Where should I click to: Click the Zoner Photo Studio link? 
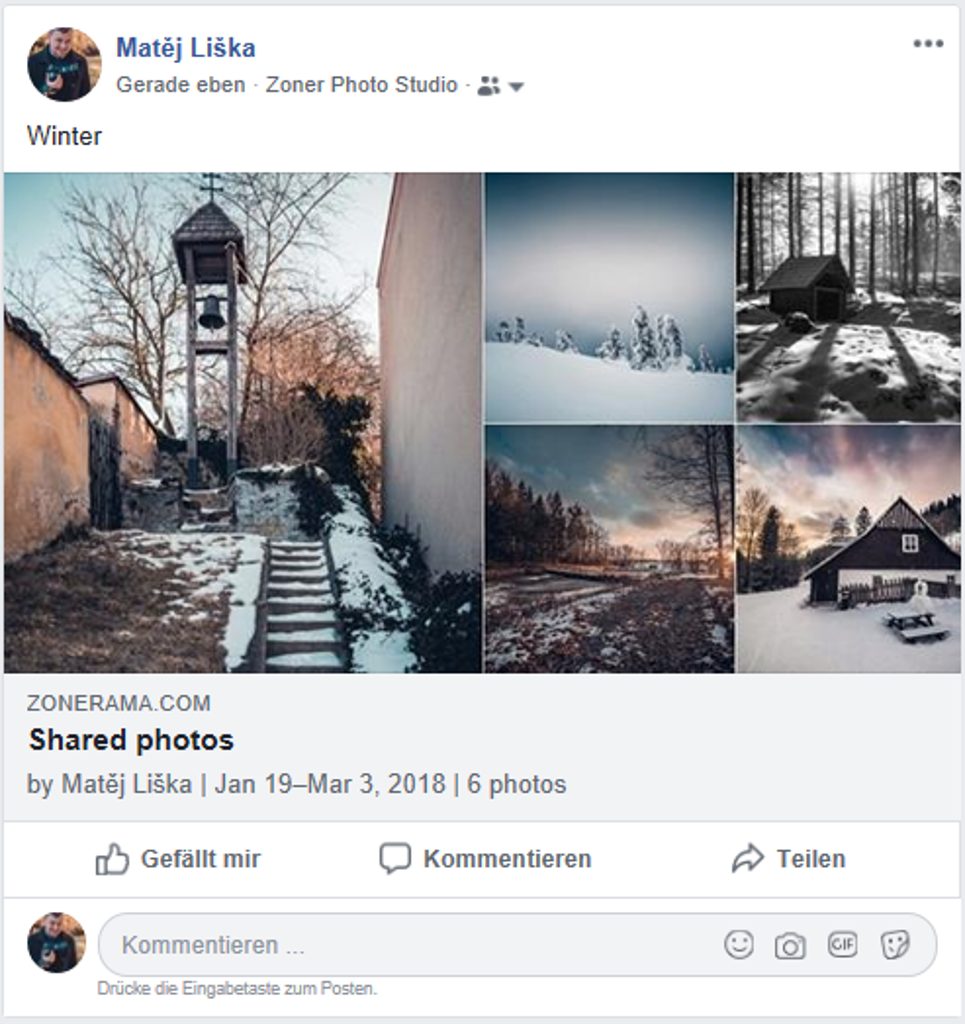[361, 85]
